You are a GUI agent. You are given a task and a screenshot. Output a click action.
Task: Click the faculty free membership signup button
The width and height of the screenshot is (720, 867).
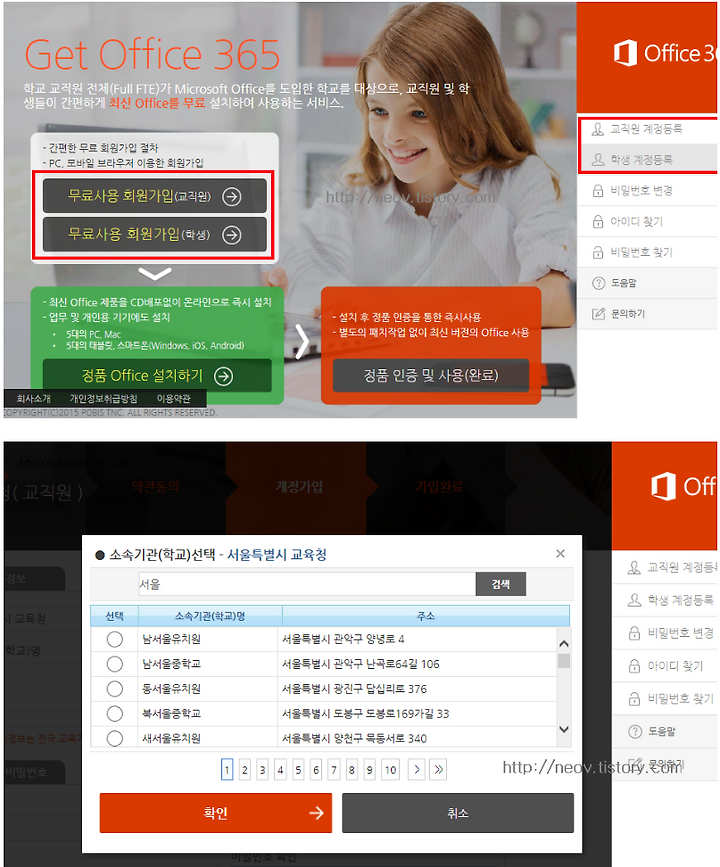(x=155, y=196)
